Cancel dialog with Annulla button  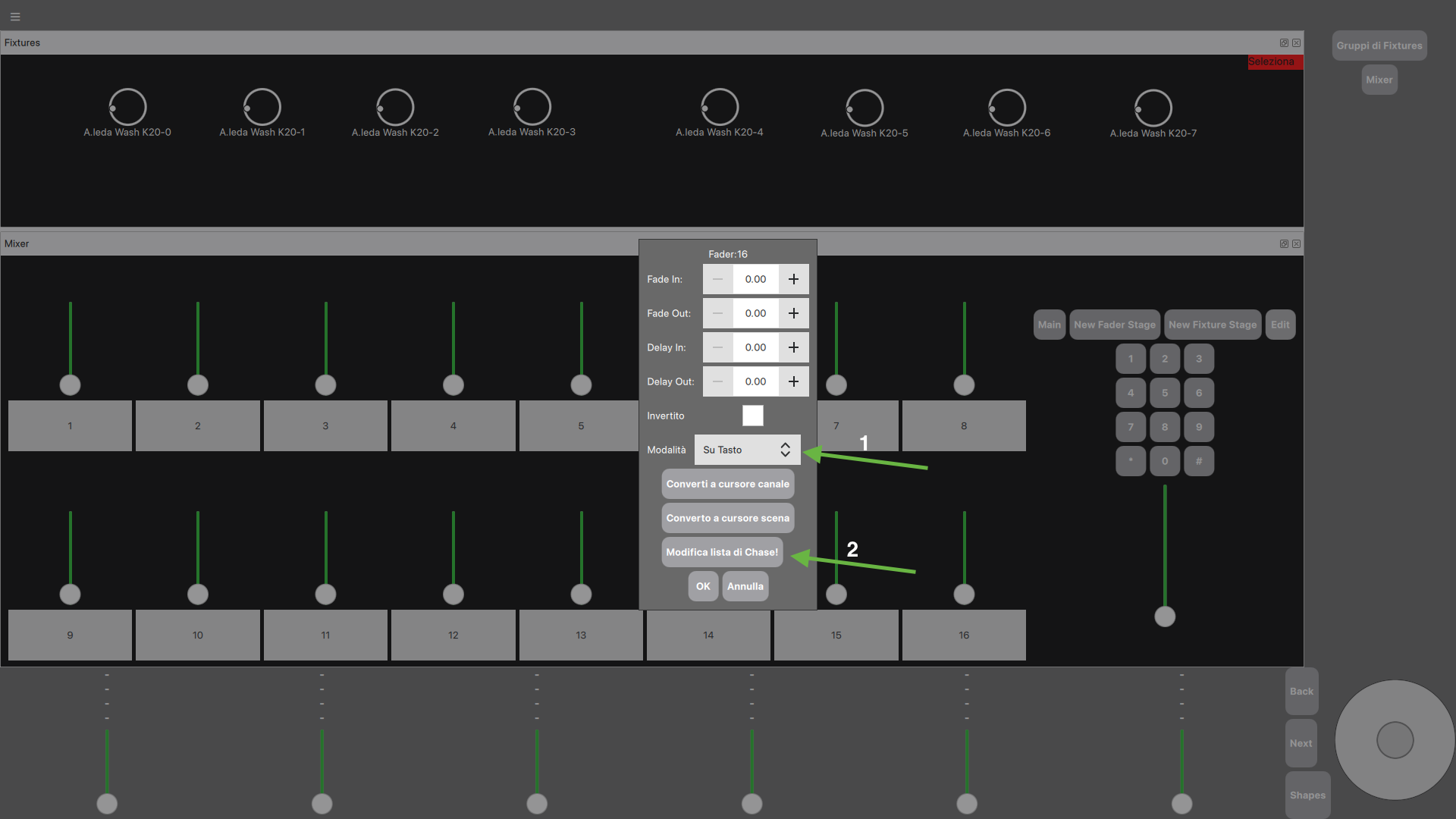coord(745,586)
